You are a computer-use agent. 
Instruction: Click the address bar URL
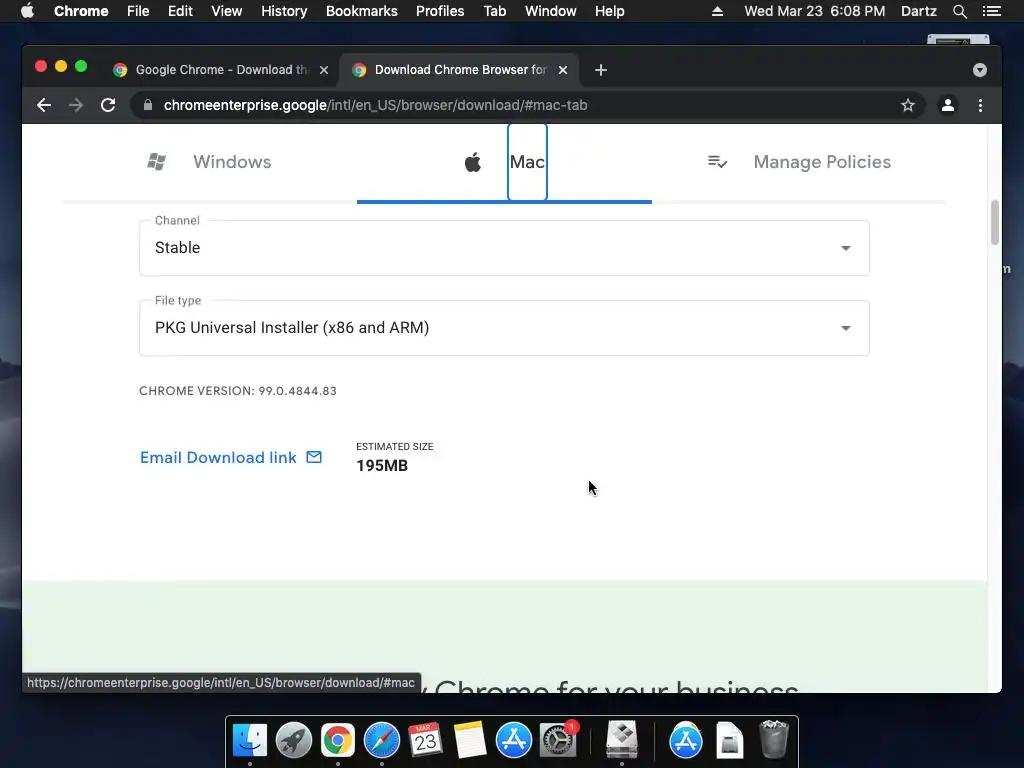click(376, 105)
